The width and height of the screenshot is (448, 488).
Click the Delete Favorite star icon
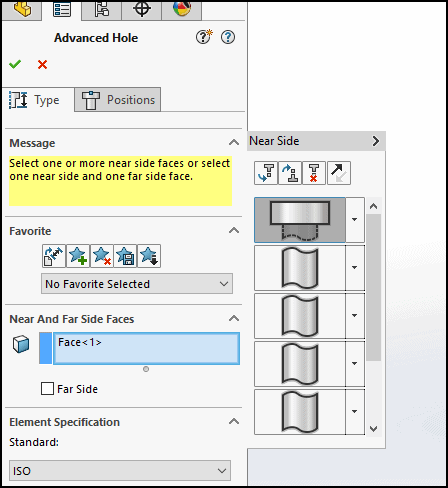click(x=101, y=256)
